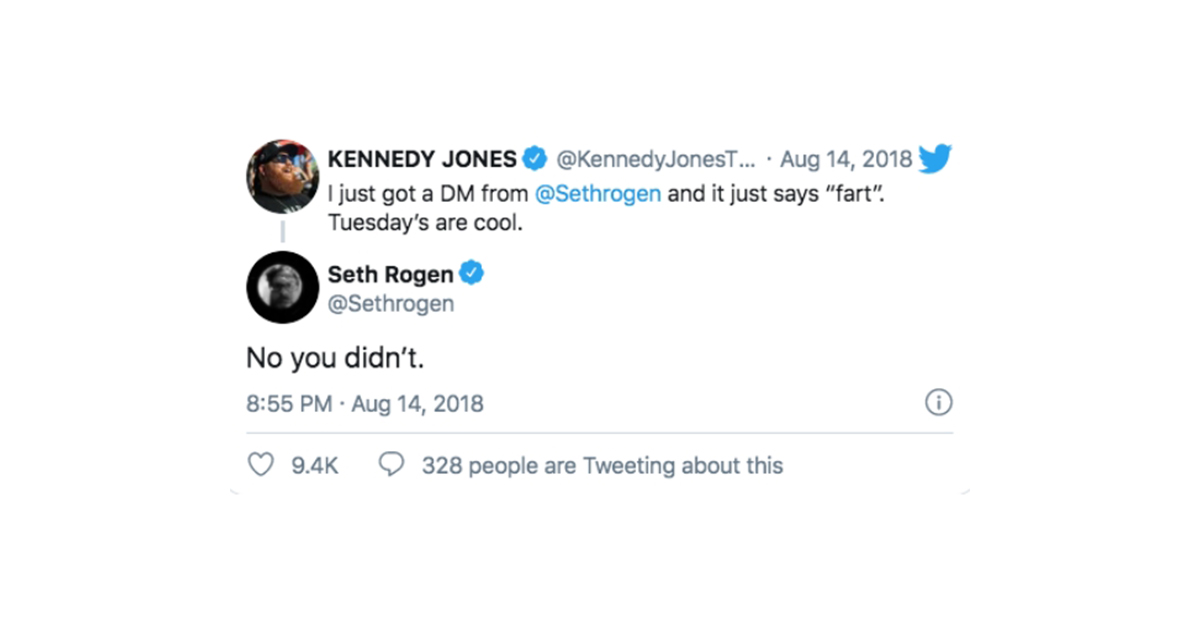This screenshot has width=1200, height=628.
Task: Click the top Aug 14, 2018 date
Action: 846,159
